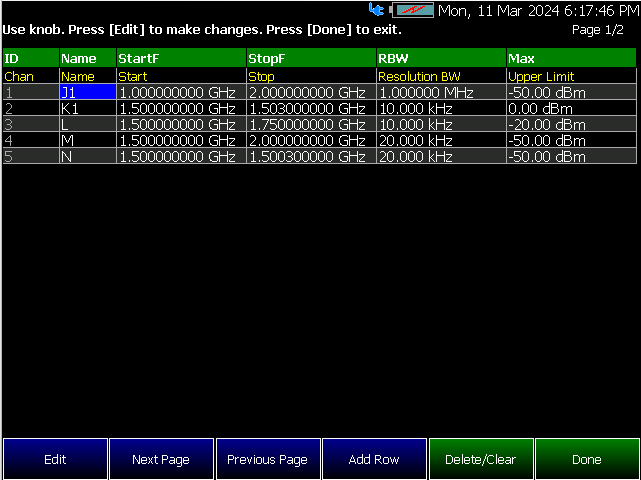Viewport: 641px width, 480px height.
Task: Open the Delete/Clear softkey
Action: pyautogui.click(x=481, y=459)
